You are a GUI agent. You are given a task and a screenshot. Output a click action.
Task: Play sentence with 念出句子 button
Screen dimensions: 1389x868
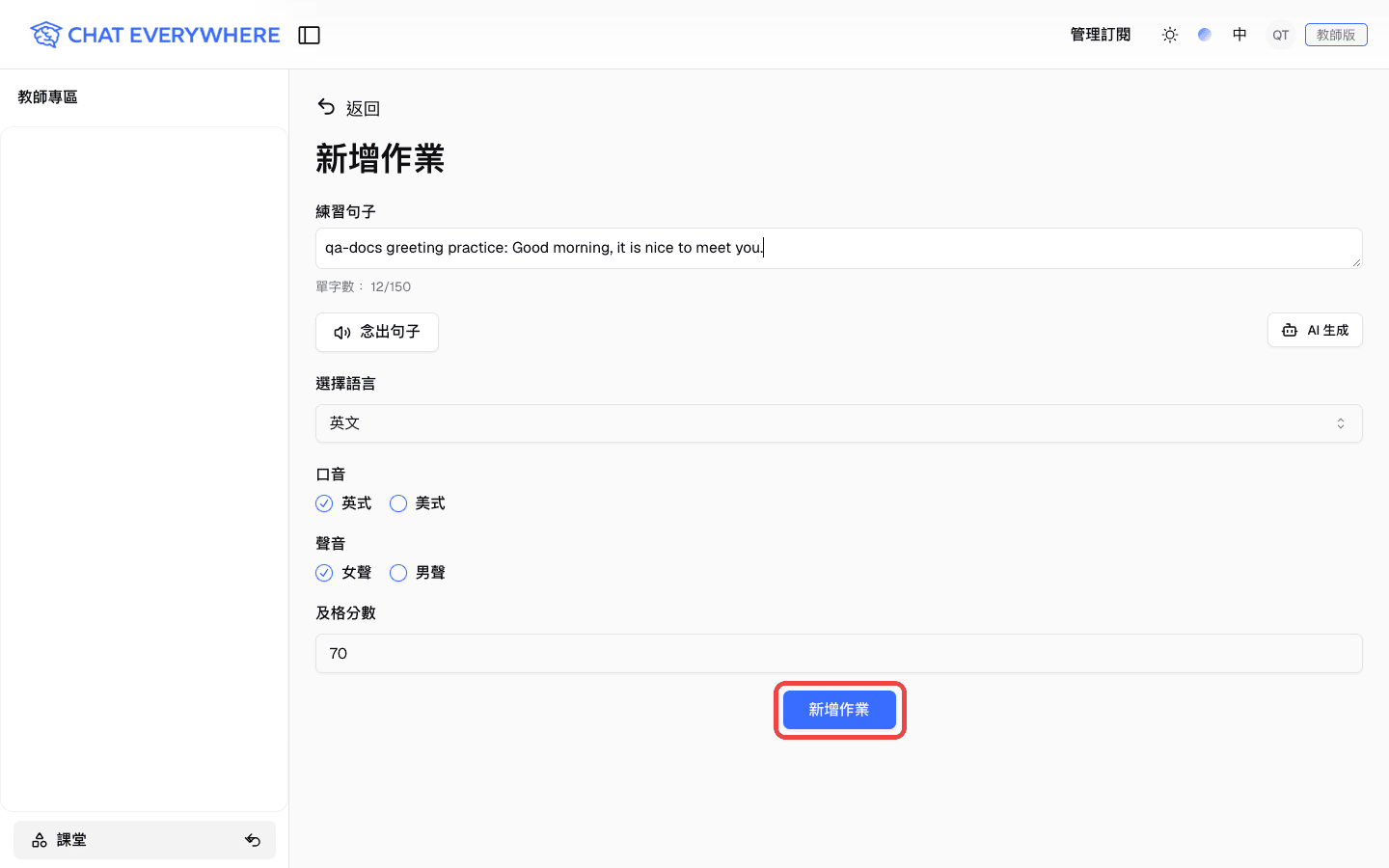pyautogui.click(x=377, y=332)
